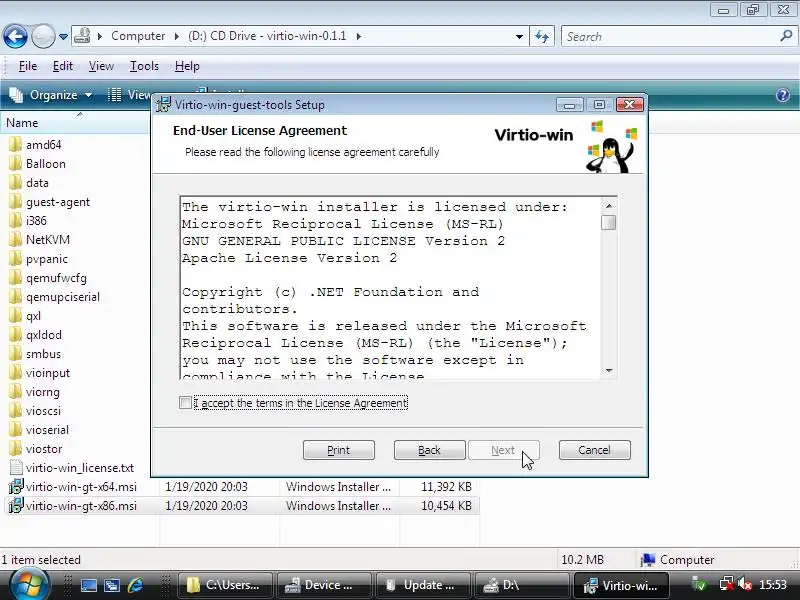The width and height of the screenshot is (800, 600).
Task: Open recent pages dropdown arrow
Action: pyautogui.click(x=63, y=37)
